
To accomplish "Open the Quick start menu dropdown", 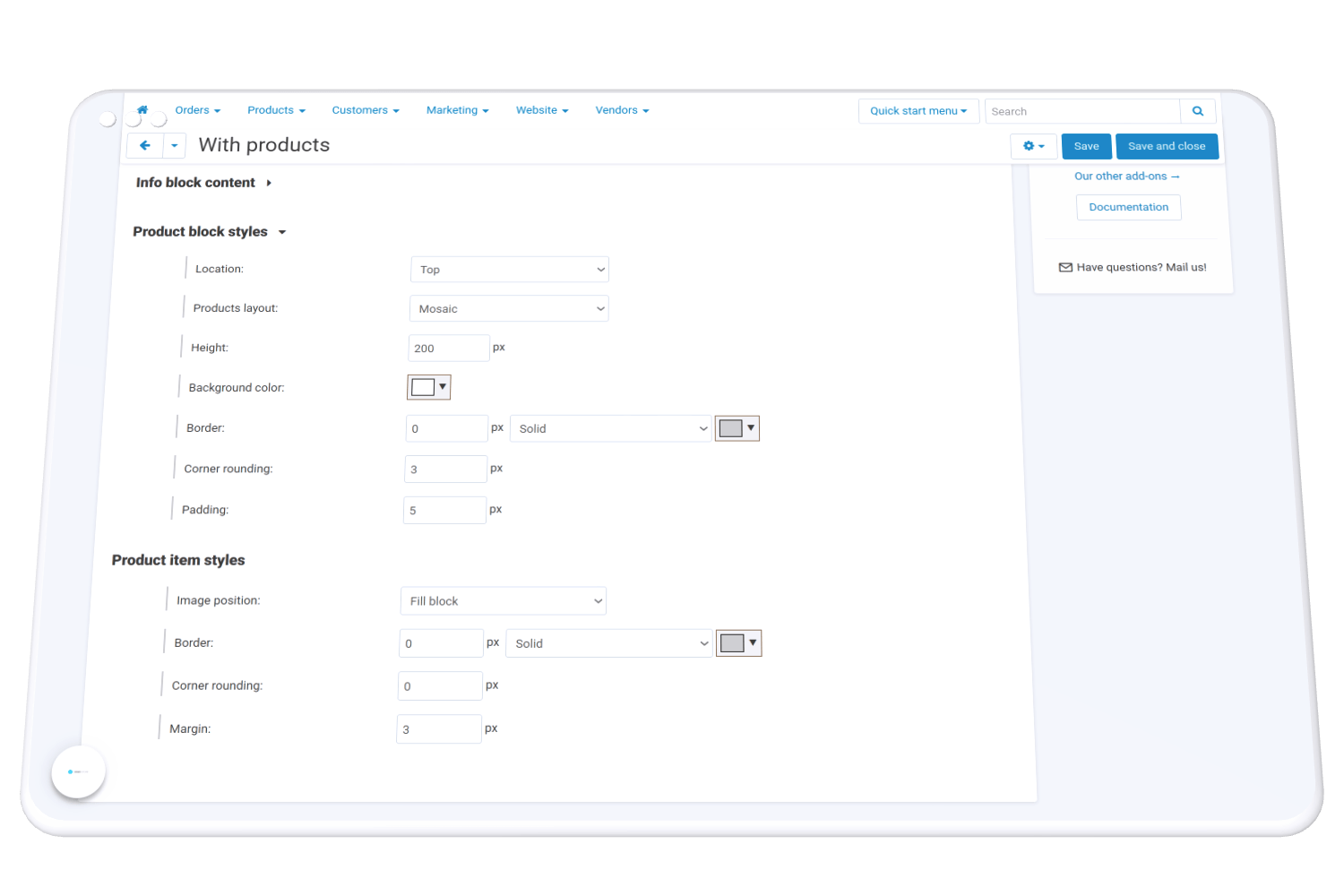I will [x=918, y=111].
